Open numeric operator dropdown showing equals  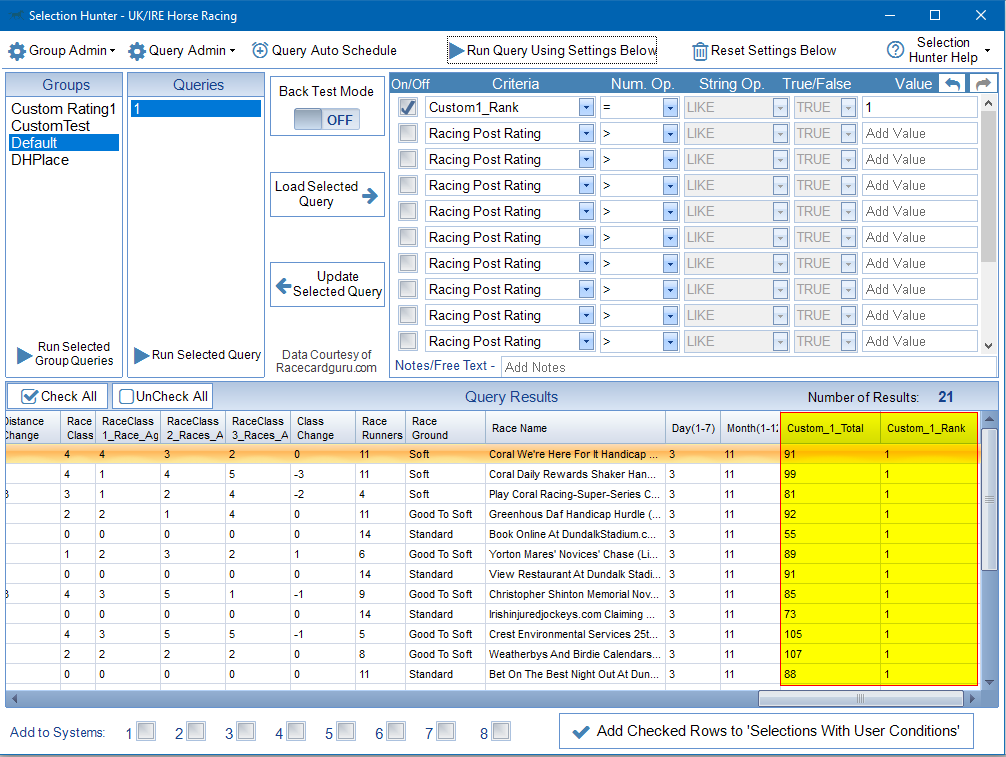coord(670,107)
